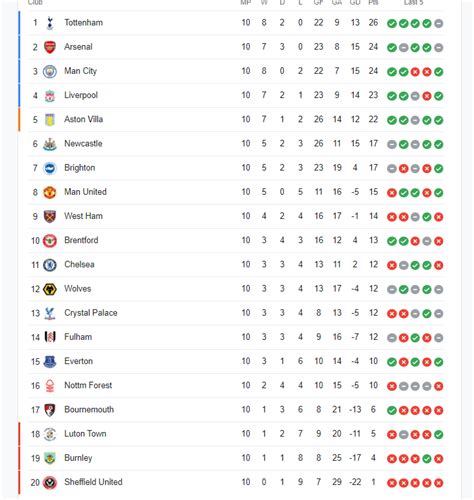Click the Sheffield United club crest
The image size is (474, 500).
click(50, 483)
